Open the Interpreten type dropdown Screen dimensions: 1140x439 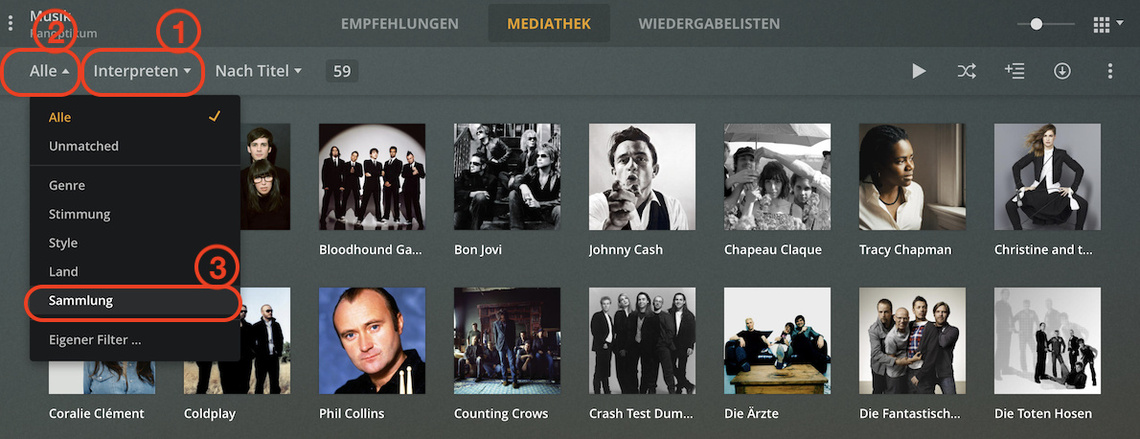(142, 71)
